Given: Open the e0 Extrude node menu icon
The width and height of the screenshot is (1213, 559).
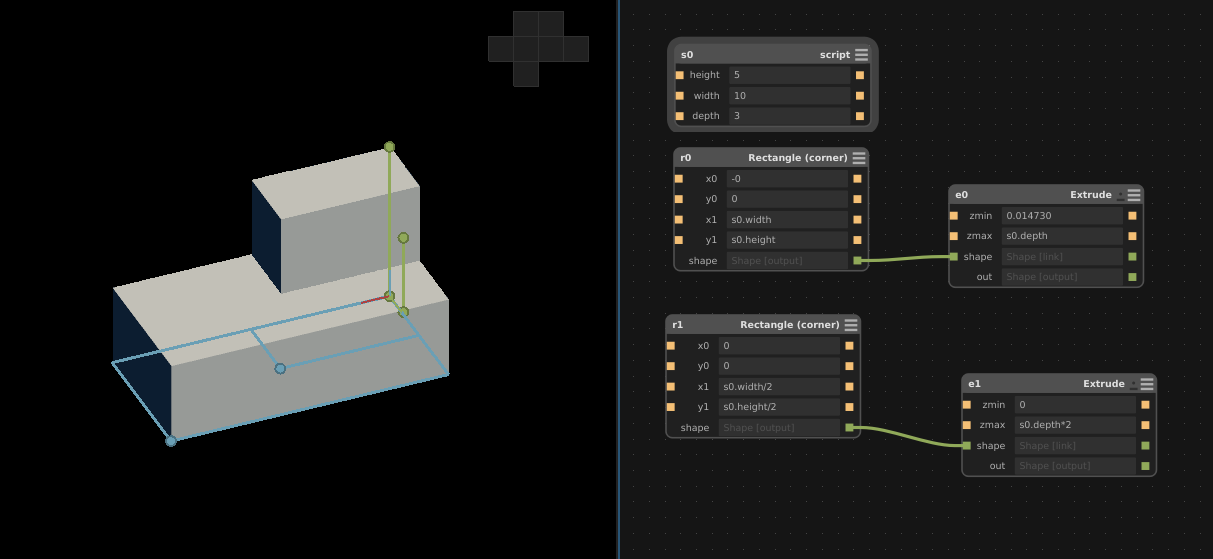Looking at the screenshot, I should [1134, 195].
